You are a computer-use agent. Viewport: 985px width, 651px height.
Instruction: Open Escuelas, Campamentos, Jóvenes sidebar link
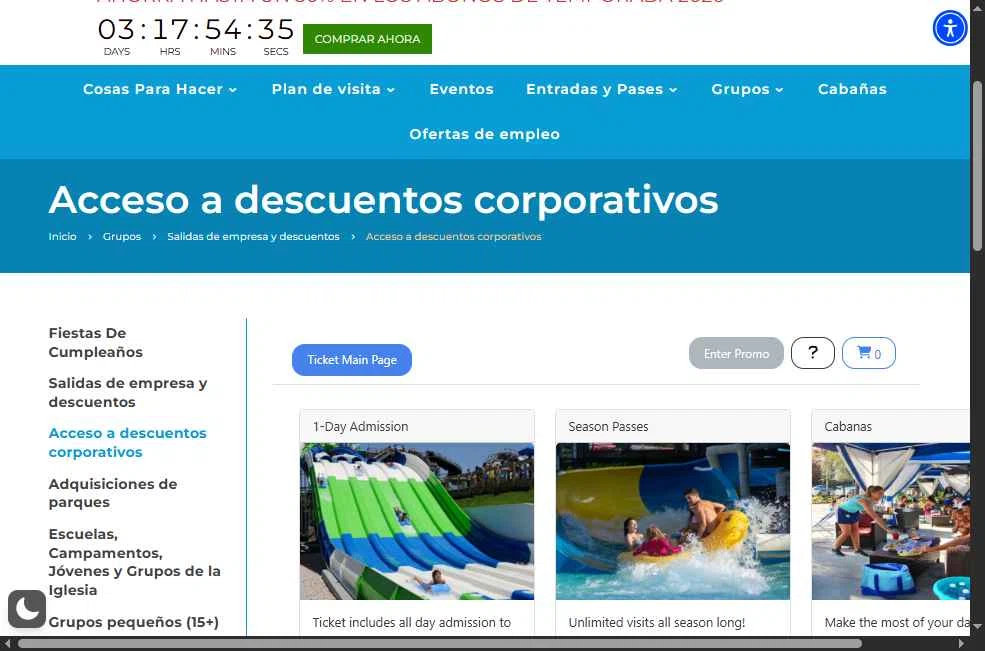pos(134,562)
